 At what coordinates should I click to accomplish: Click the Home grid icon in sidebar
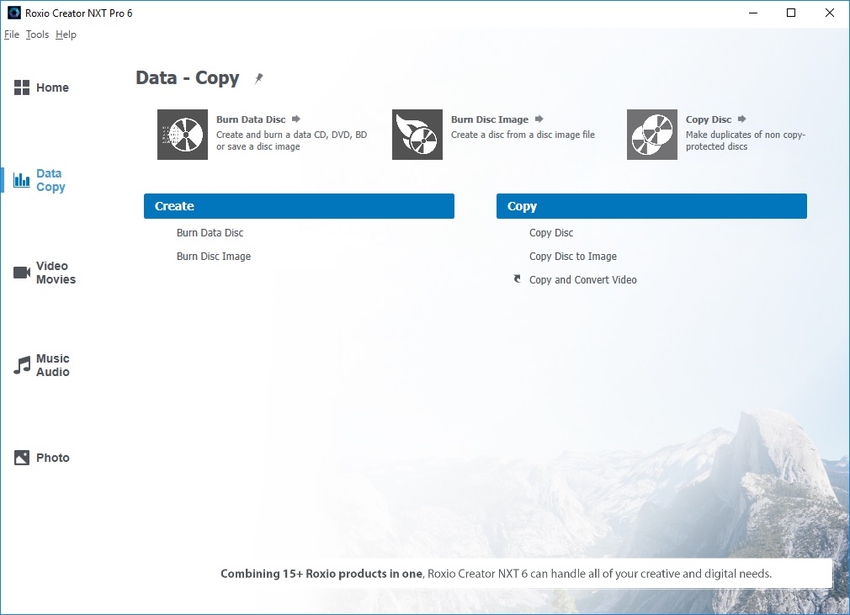22,87
